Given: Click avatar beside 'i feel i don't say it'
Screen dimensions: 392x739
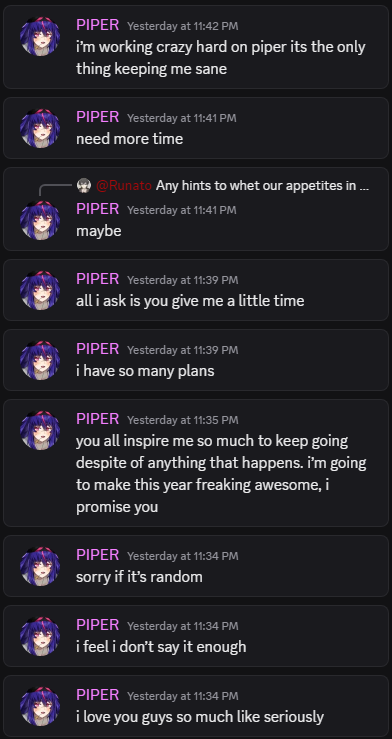Looking at the screenshot, I should pyautogui.click(x=40, y=636).
